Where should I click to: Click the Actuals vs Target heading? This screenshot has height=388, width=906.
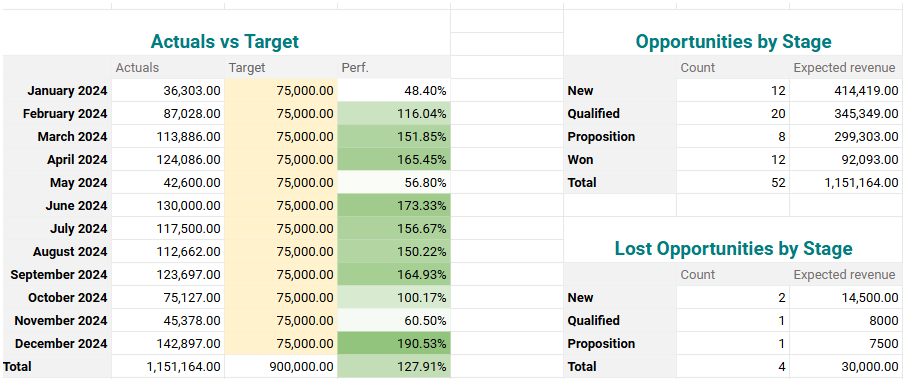(225, 42)
